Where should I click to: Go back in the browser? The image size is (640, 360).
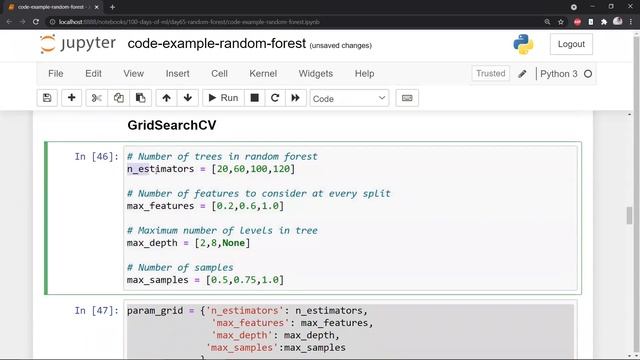click(x=9, y=22)
